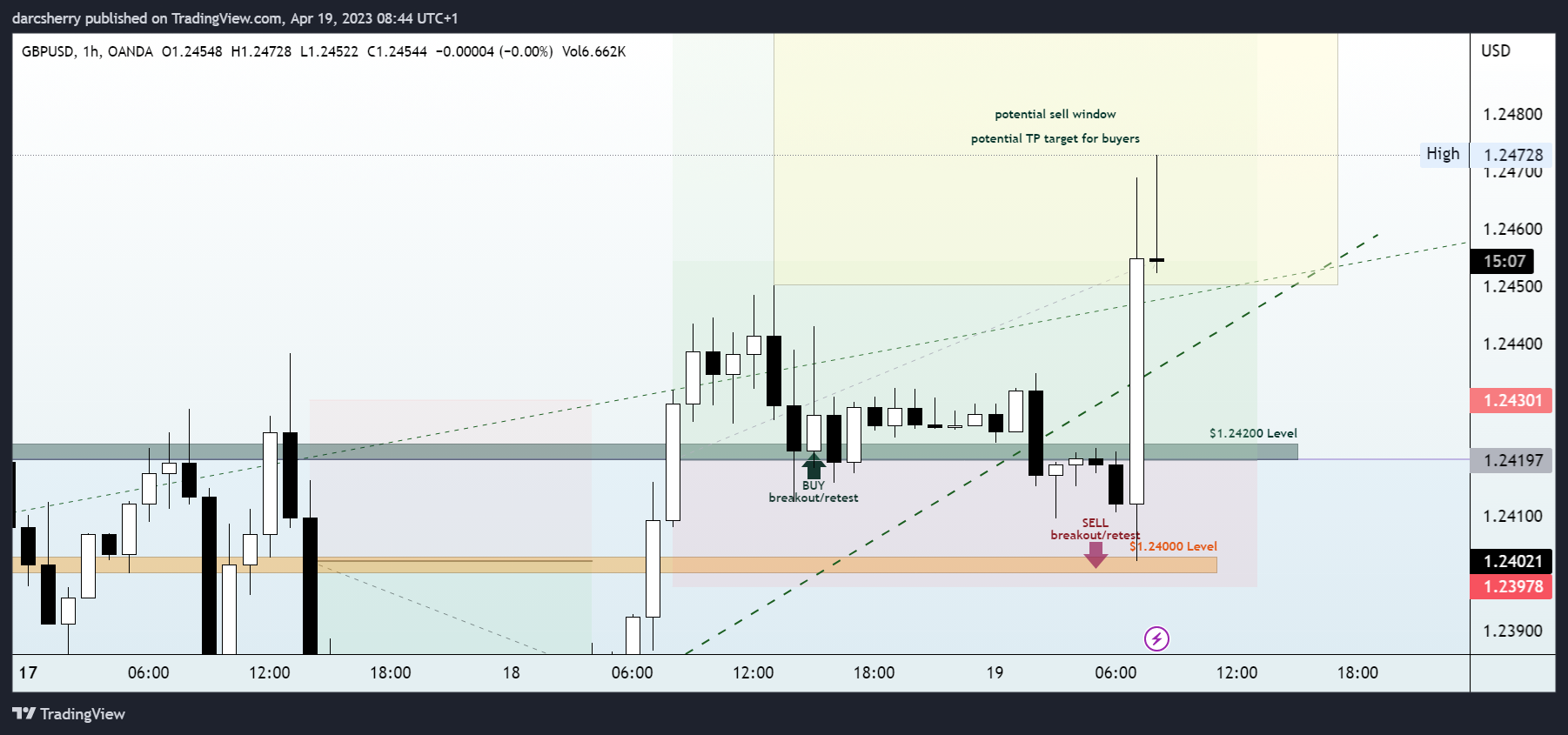Click the 'SELL breakout/retest' annotation text

click(1096, 529)
